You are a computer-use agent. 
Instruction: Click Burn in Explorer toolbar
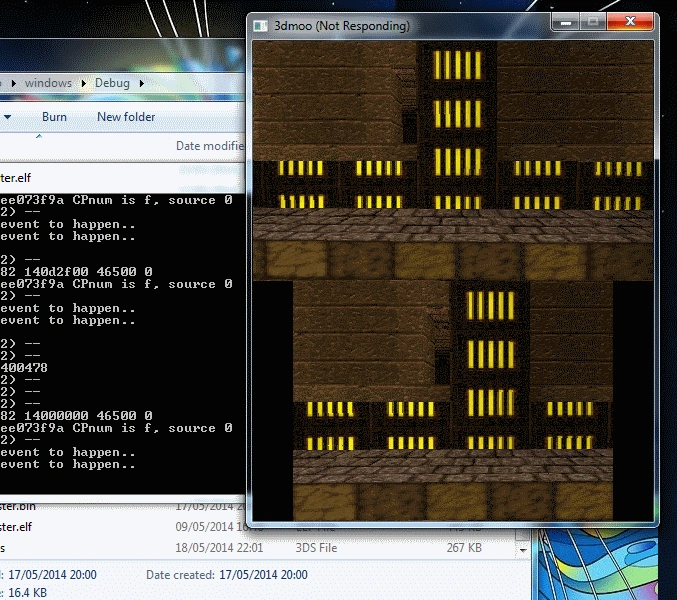(54, 117)
